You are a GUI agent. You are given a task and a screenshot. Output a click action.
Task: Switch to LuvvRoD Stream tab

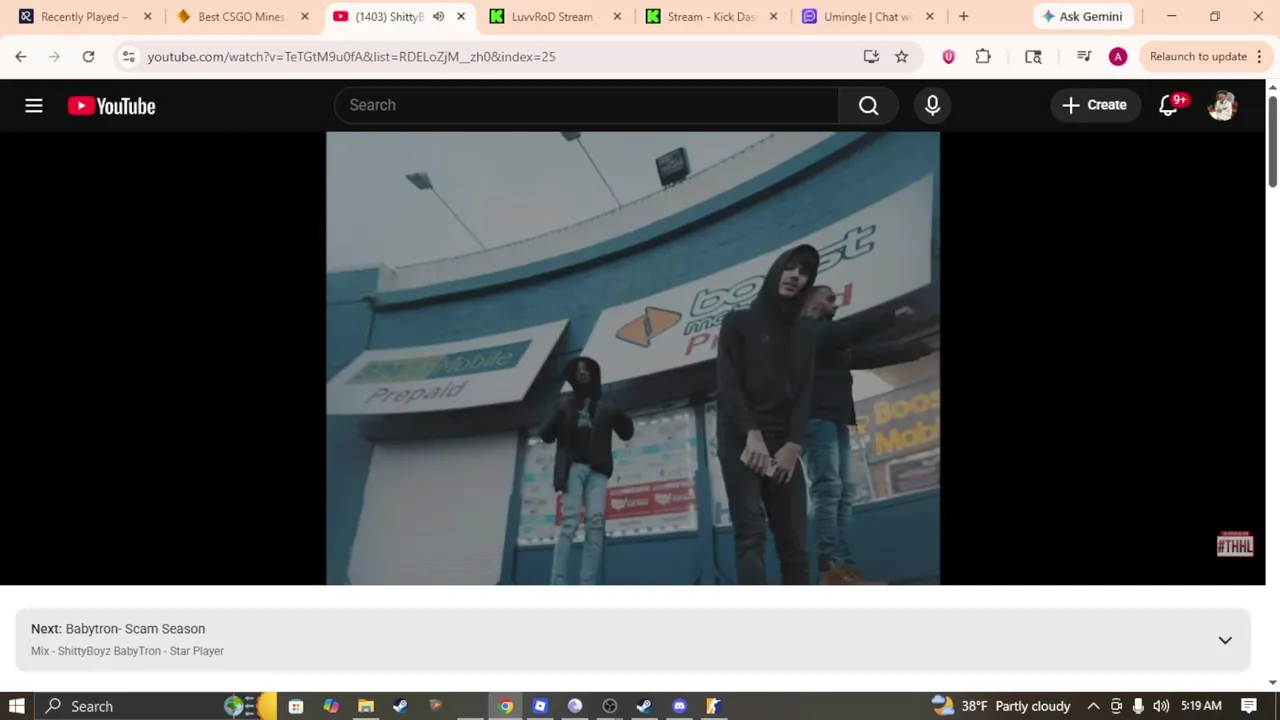[552, 17]
